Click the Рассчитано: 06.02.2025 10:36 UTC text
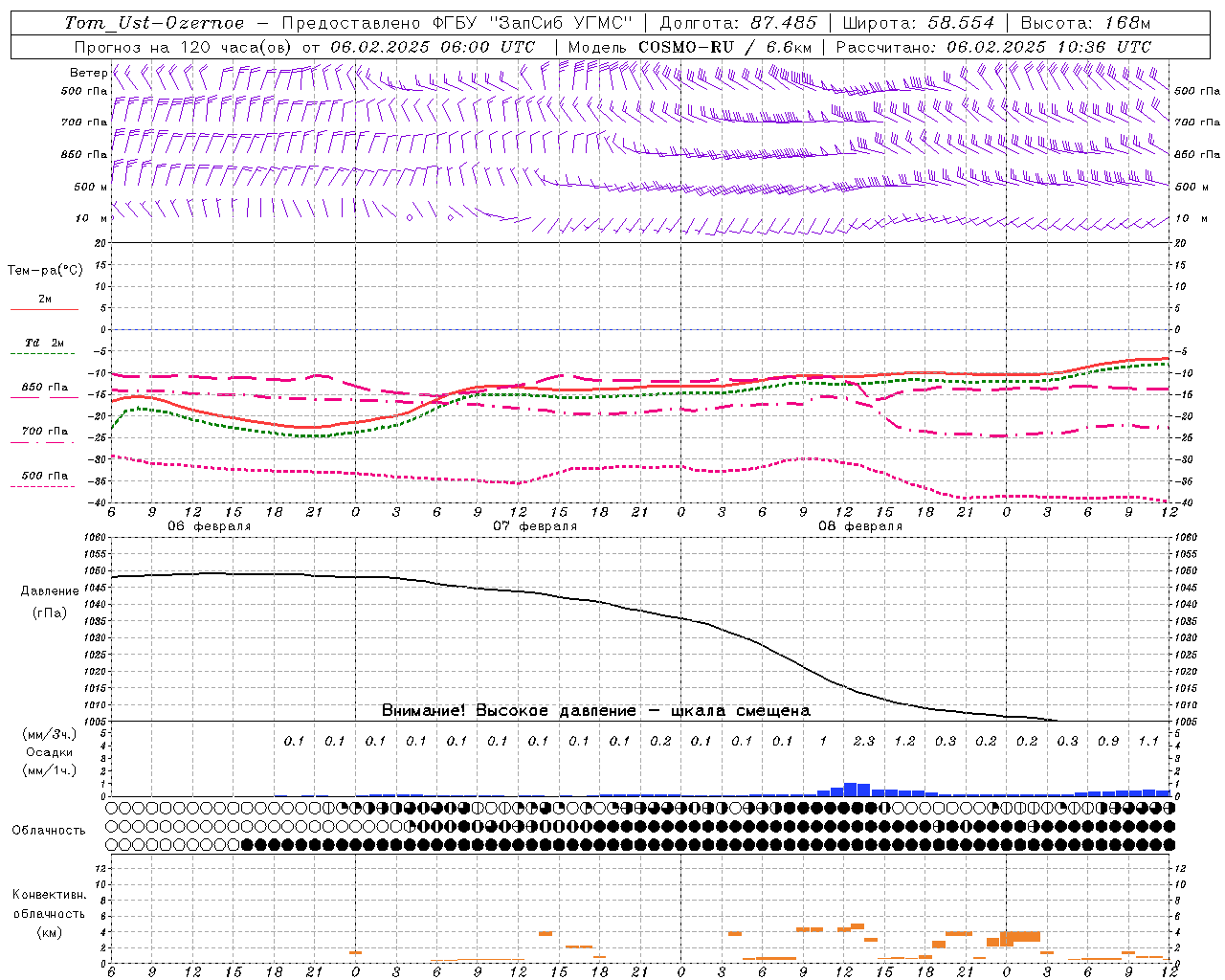The image size is (1225, 980). [993, 47]
